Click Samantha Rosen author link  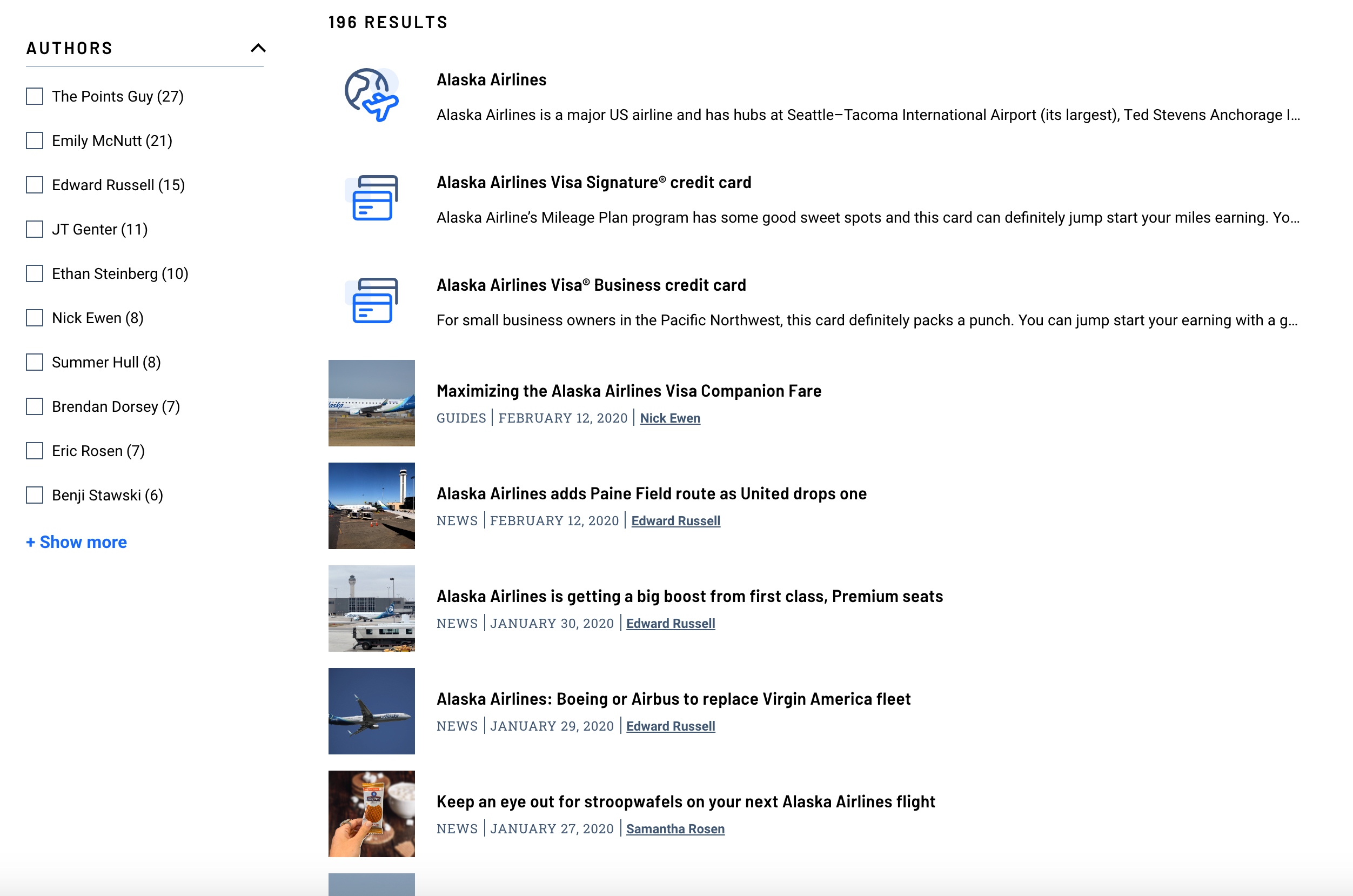pyautogui.click(x=675, y=828)
